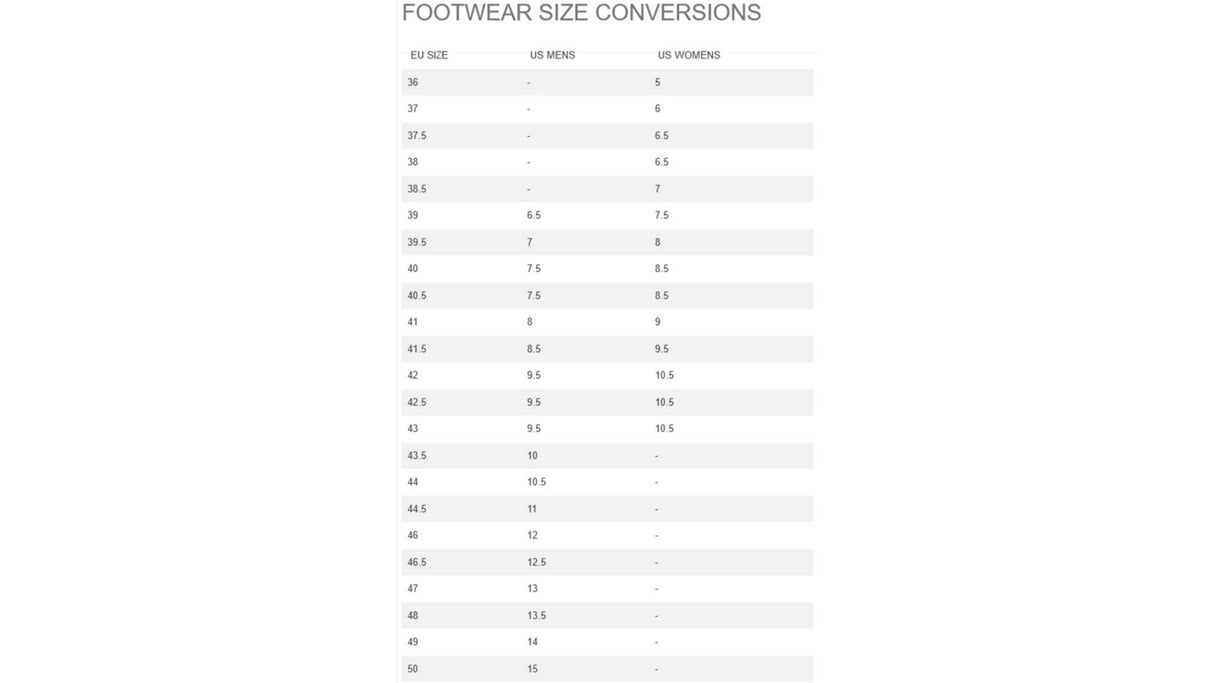The image size is (1214, 683).
Task: Click the Footwear Size Conversions heading
Action: [x=581, y=13]
